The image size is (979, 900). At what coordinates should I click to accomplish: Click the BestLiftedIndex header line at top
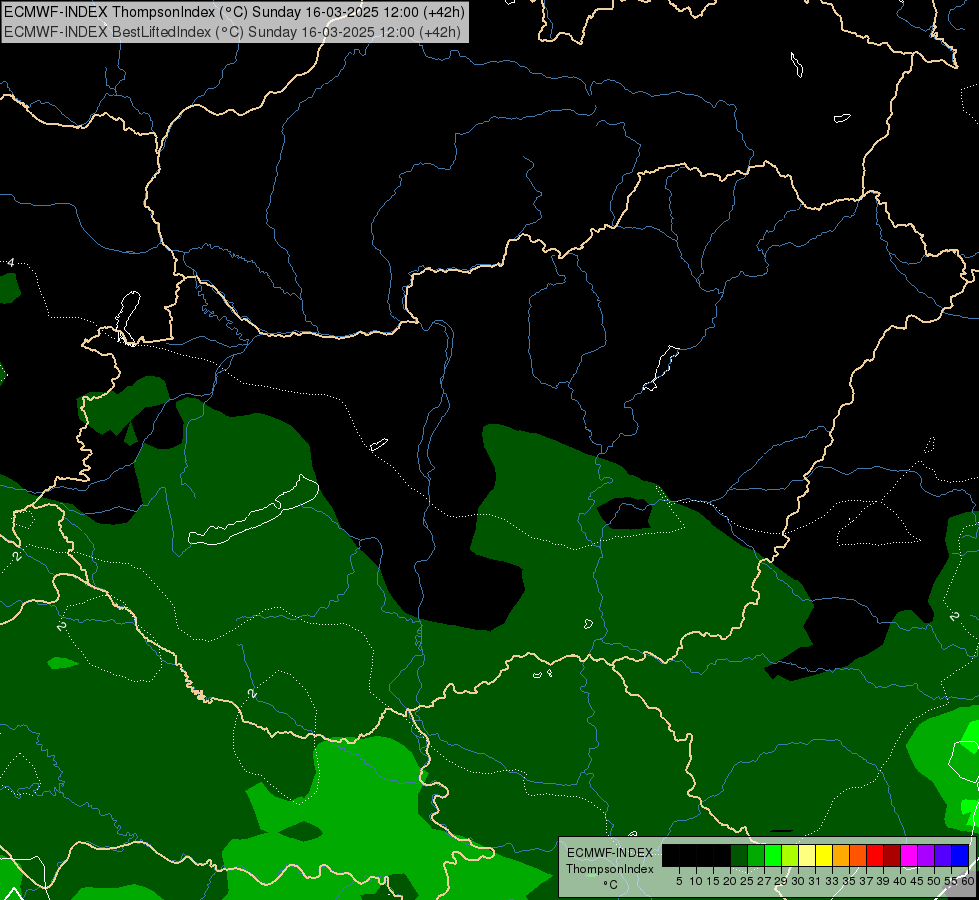232,32
